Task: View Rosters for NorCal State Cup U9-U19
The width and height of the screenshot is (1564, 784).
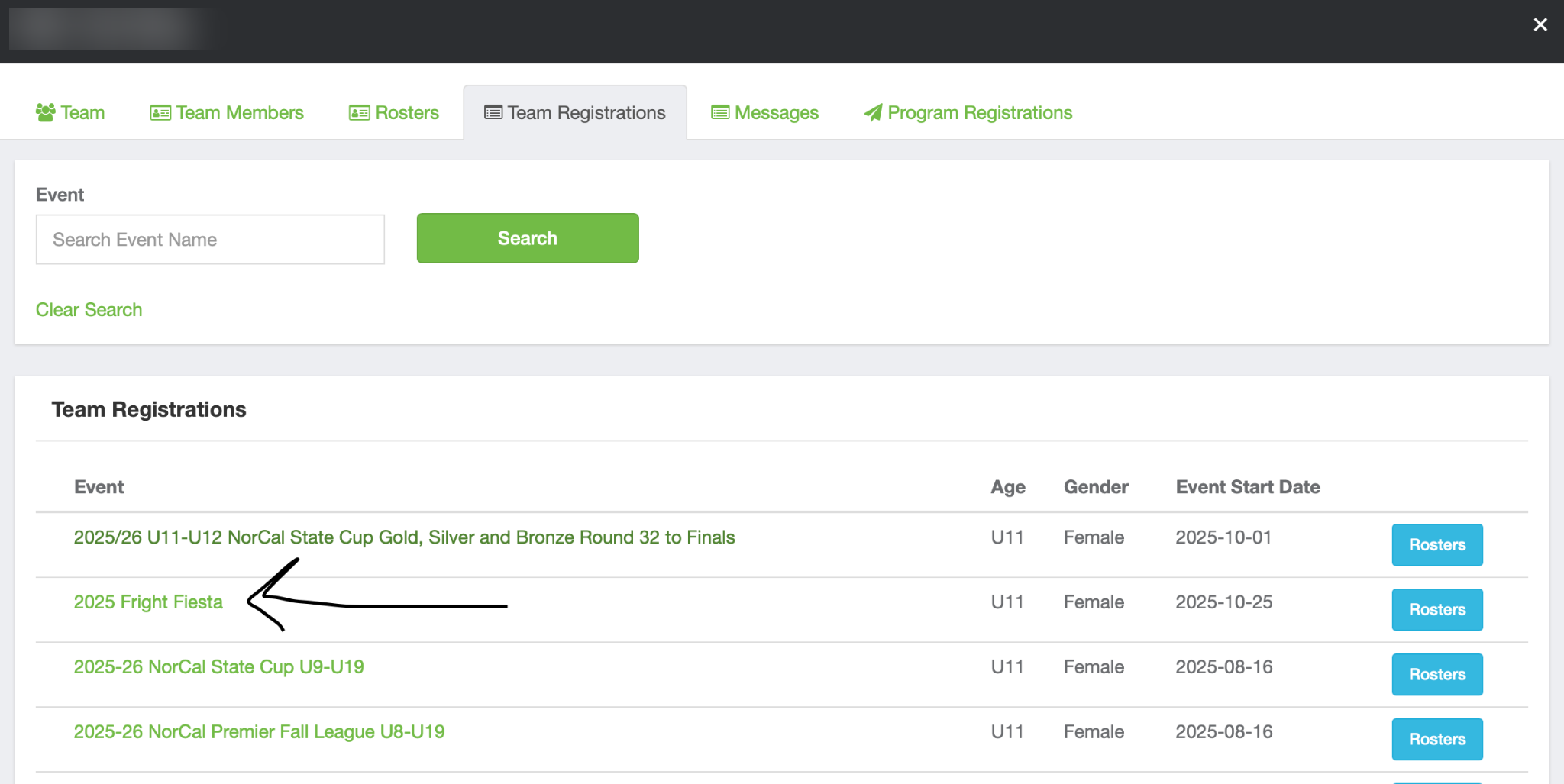Action: tap(1437, 675)
